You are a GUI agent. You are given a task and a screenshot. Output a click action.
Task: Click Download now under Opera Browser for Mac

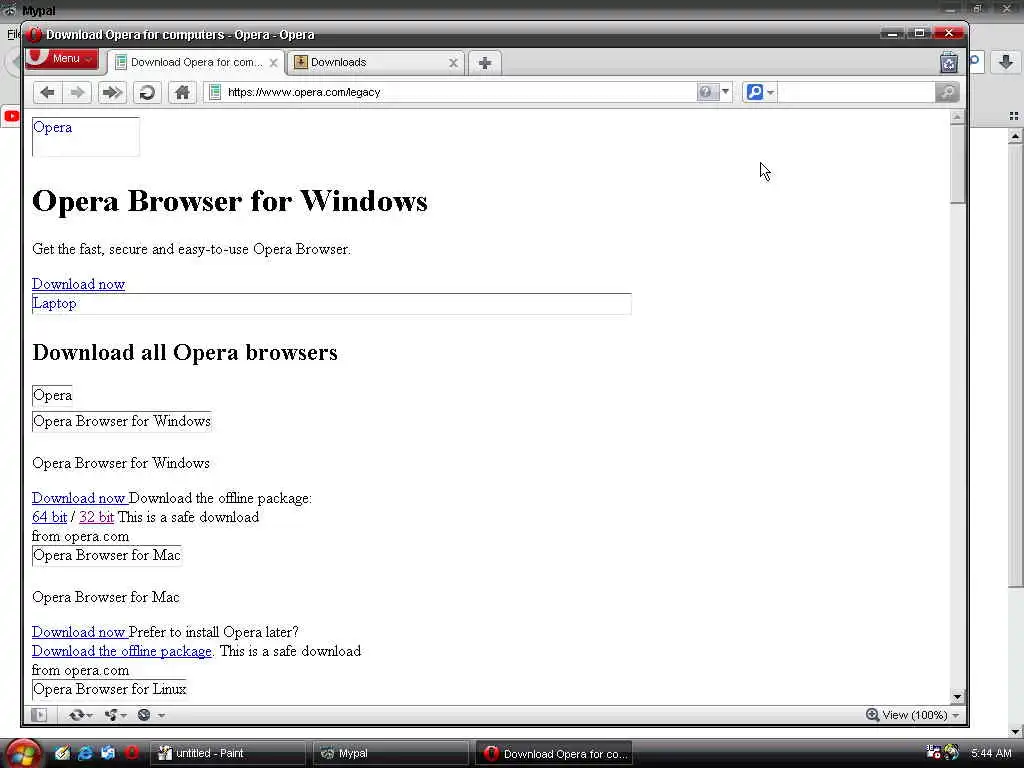[x=79, y=632]
